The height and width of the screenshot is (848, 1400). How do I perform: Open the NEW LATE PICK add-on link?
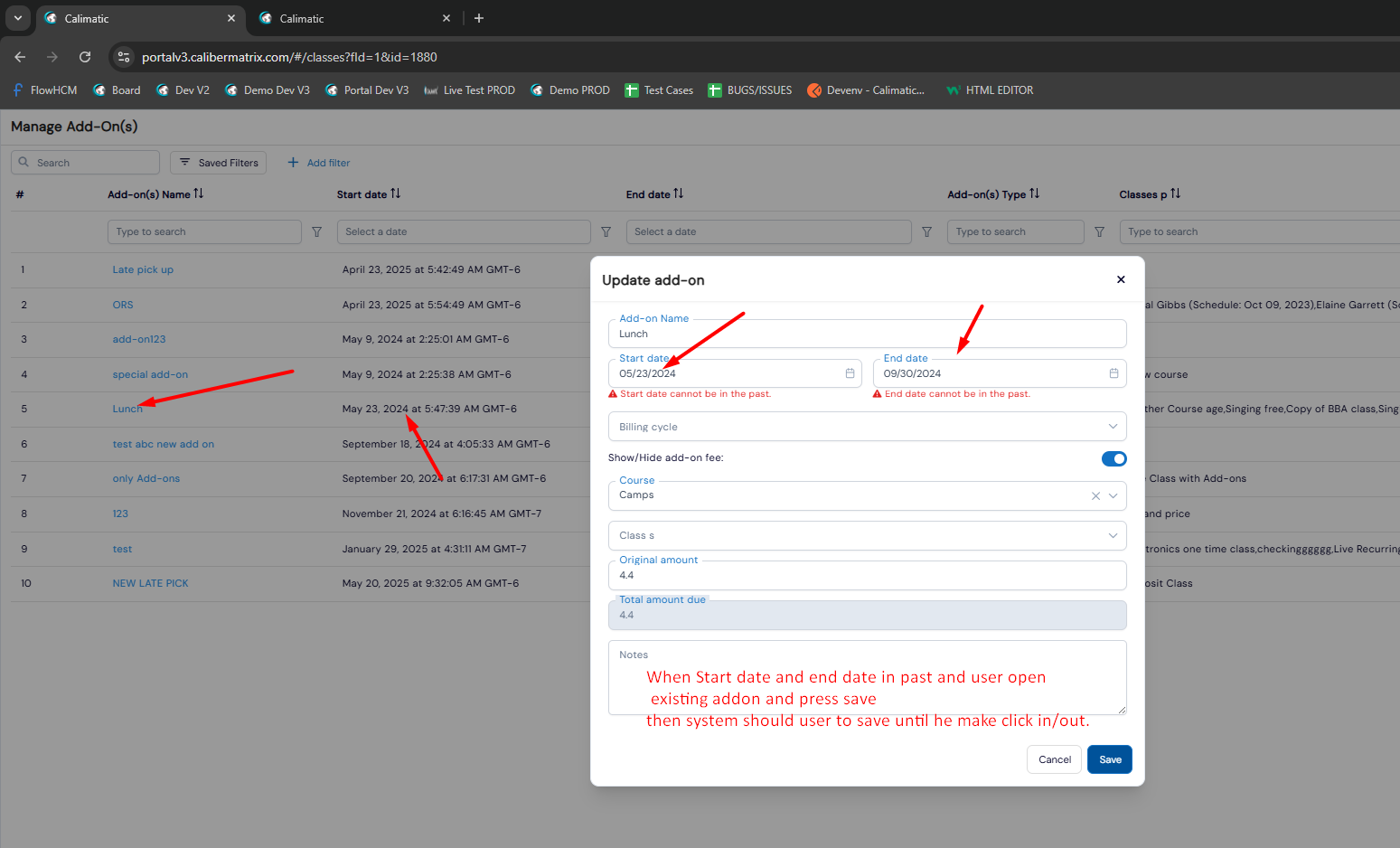pyautogui.click(x=150, y=583)
